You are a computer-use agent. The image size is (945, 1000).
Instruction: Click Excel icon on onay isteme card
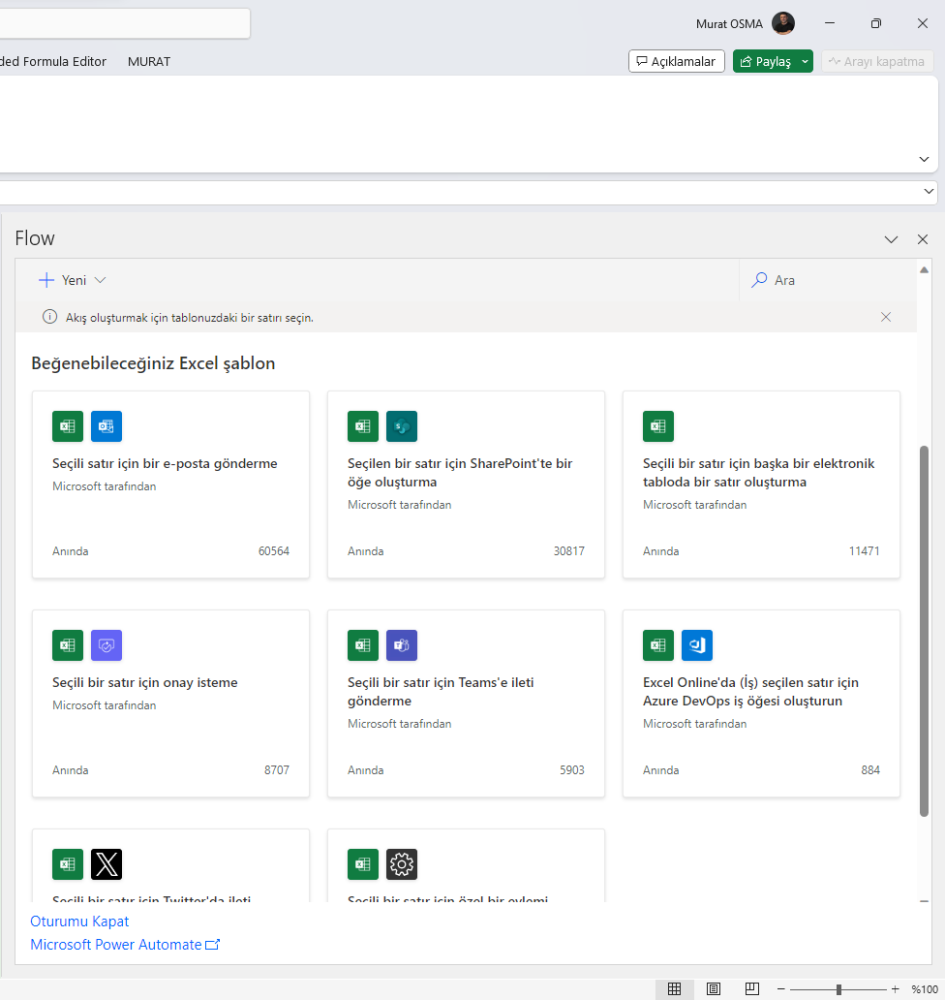68,645
